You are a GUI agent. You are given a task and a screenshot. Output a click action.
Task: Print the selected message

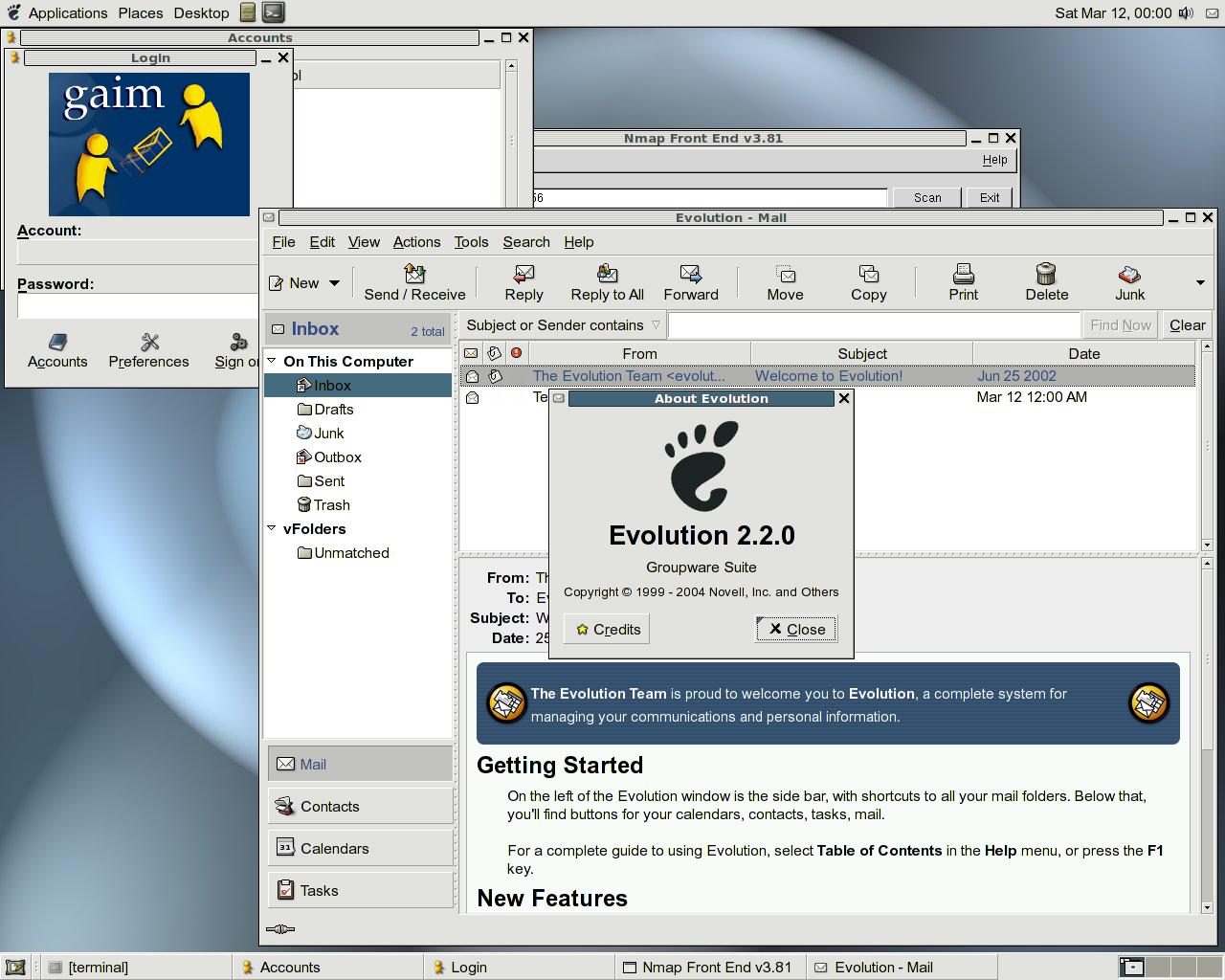coord(963,282)
